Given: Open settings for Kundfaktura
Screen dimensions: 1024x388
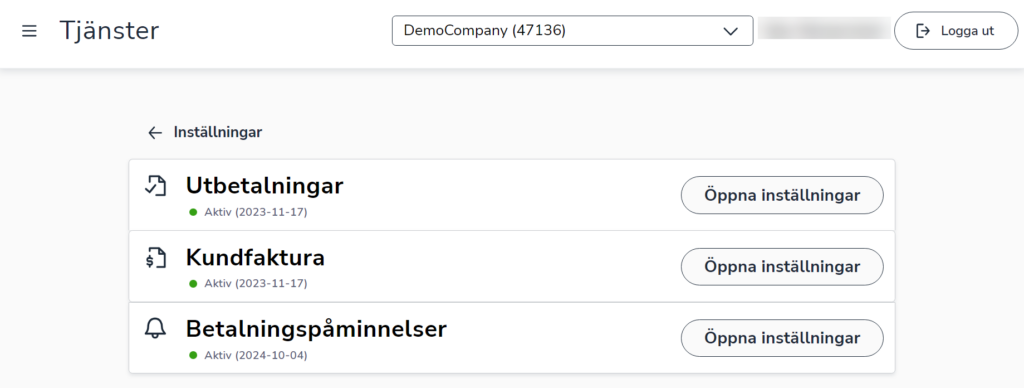Looking at the screenshot, I should coord(782,267).
